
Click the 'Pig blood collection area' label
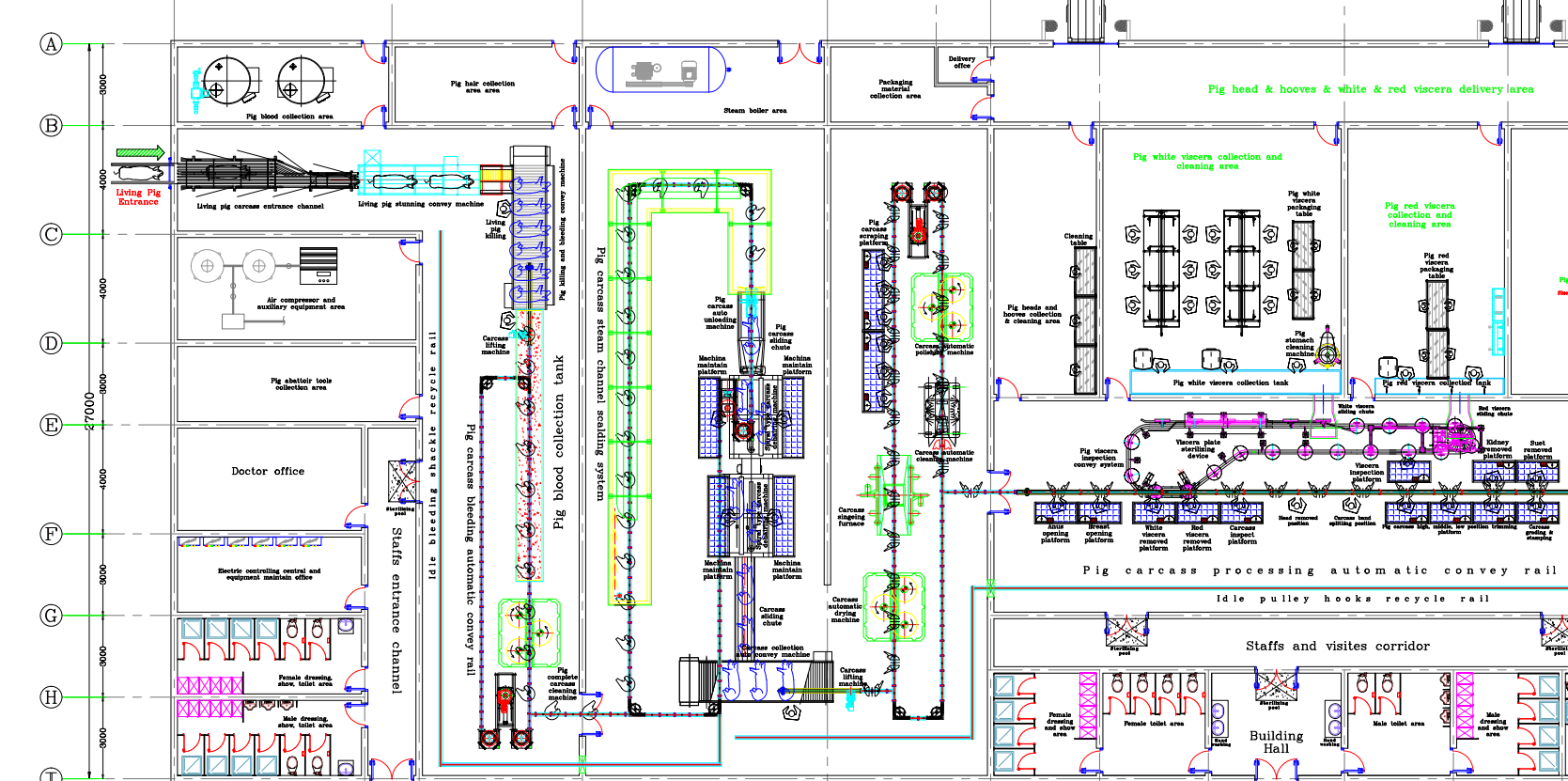(x=289, y=117)
